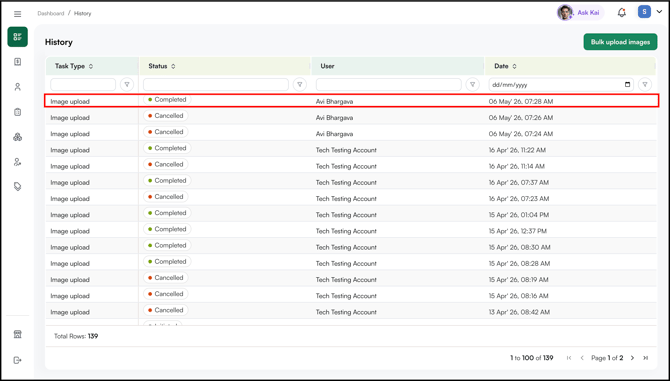Open User filter options icon
670x381 pixels.
point(473,85)
